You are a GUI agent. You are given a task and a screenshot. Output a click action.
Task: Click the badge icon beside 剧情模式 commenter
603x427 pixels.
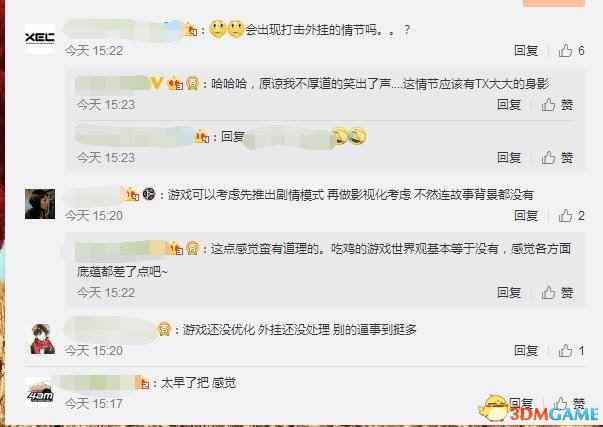click(x=149, y=194)
